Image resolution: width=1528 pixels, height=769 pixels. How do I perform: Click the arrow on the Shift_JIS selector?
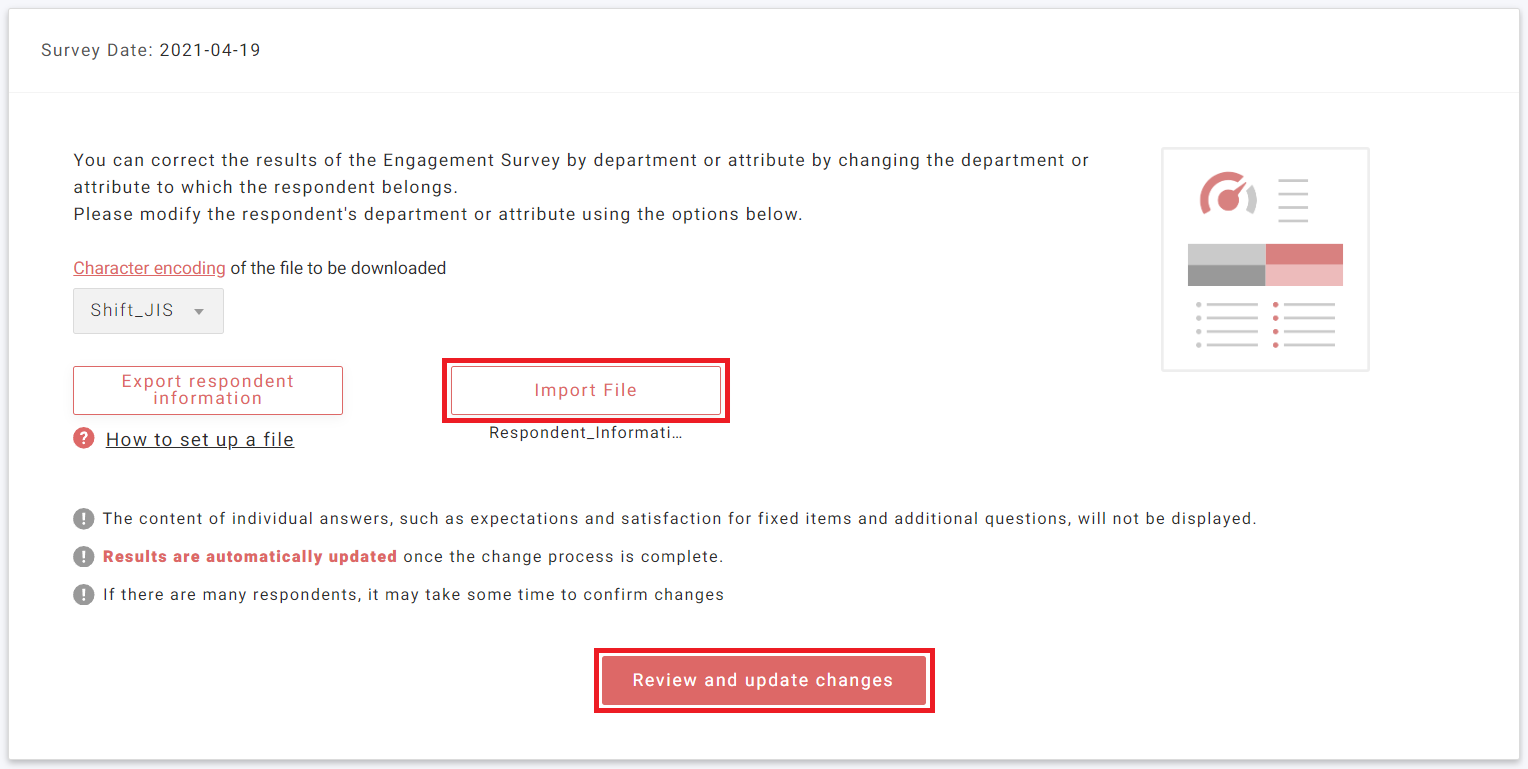pyautogui.click(x=199, y=312)
